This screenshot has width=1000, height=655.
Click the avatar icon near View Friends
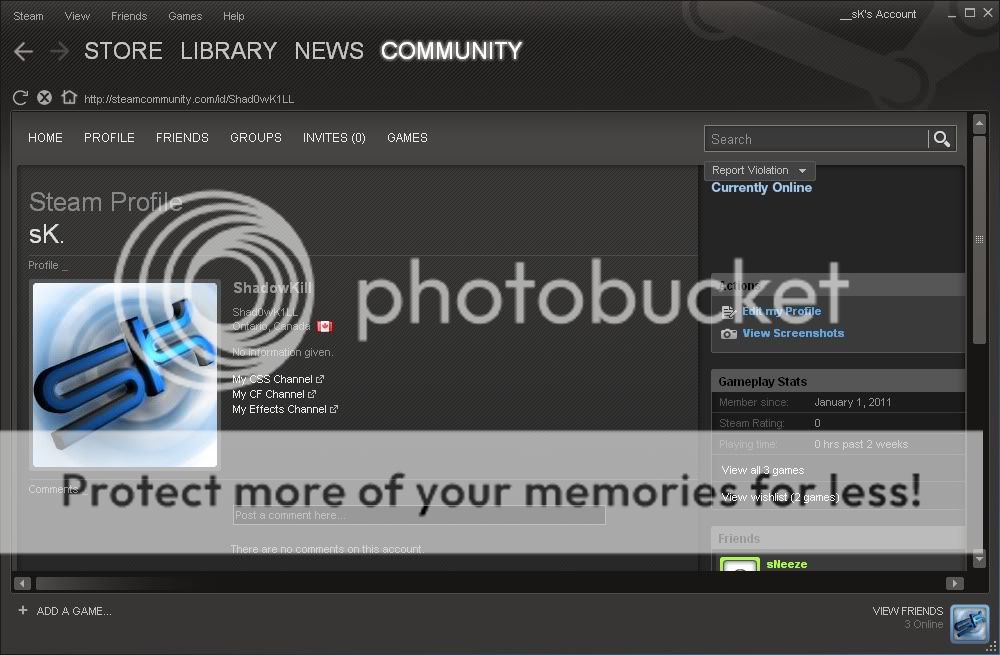click(x=969, y=622)
